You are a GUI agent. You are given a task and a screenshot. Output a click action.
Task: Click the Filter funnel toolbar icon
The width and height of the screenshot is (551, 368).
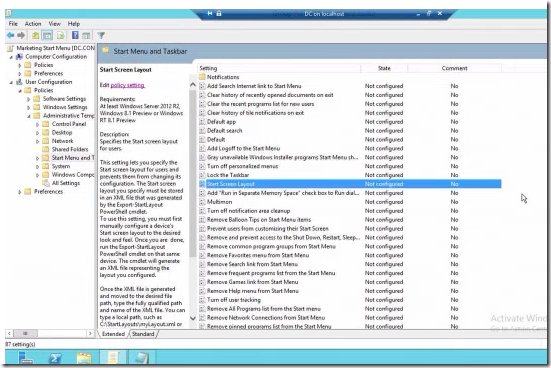[x=101, y=35]
